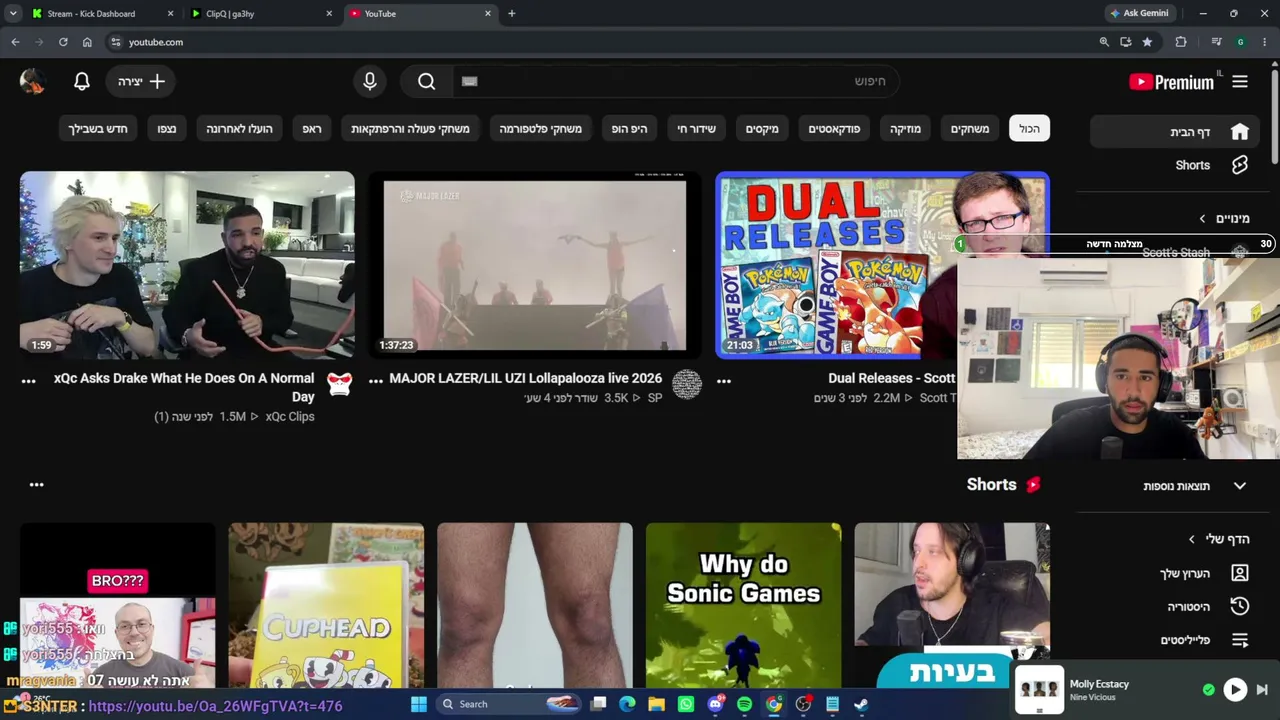The height and width of the screenshot is (720, 1280).
Task: Select the 'חדש בשבילך' filter chip
Action: (x=98, y=129)
